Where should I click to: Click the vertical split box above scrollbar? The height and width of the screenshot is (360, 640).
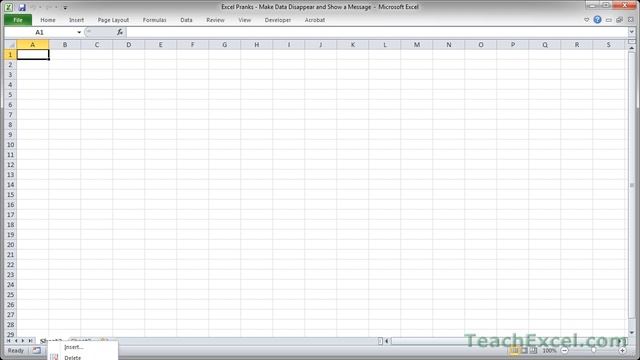[x=632, y=42]
